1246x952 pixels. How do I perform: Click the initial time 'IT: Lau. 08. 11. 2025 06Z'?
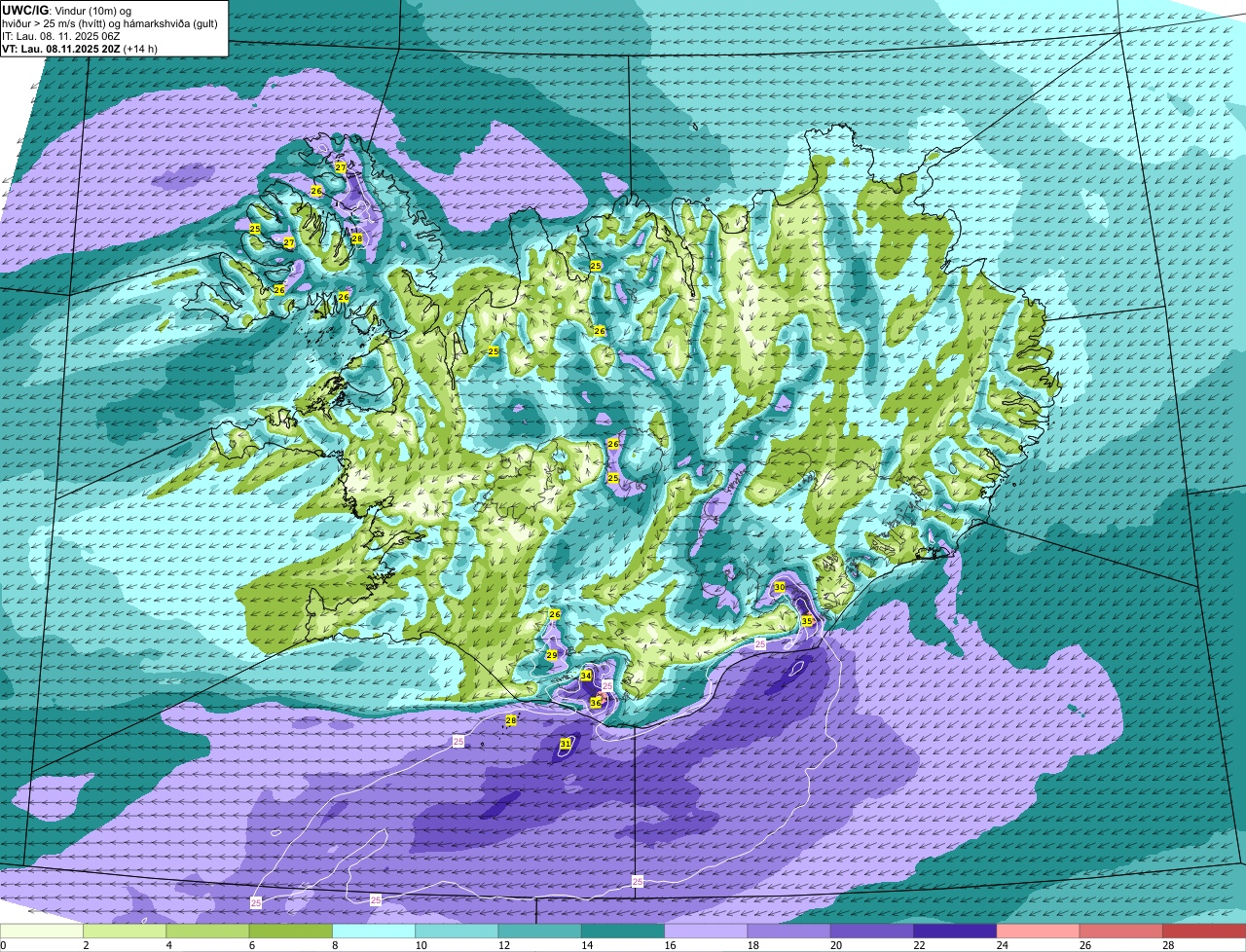coord(61,36)
